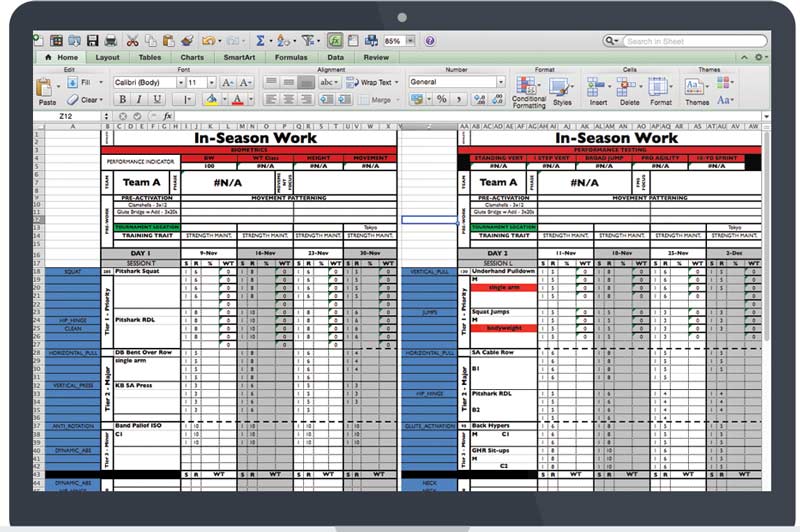Image resolution: width=800 pixels, height=532 pixels.
Task: Click the Insert cells button
Action: point(598,92)
